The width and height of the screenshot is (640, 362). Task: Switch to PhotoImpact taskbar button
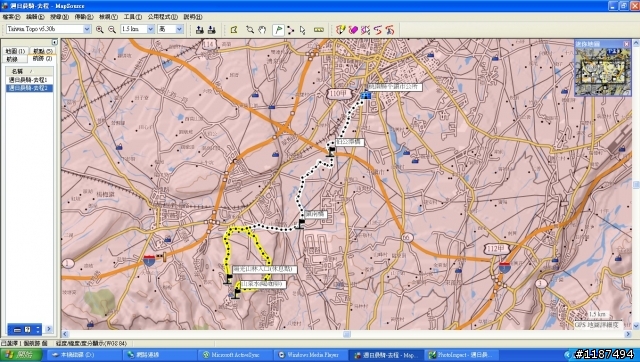461,355
